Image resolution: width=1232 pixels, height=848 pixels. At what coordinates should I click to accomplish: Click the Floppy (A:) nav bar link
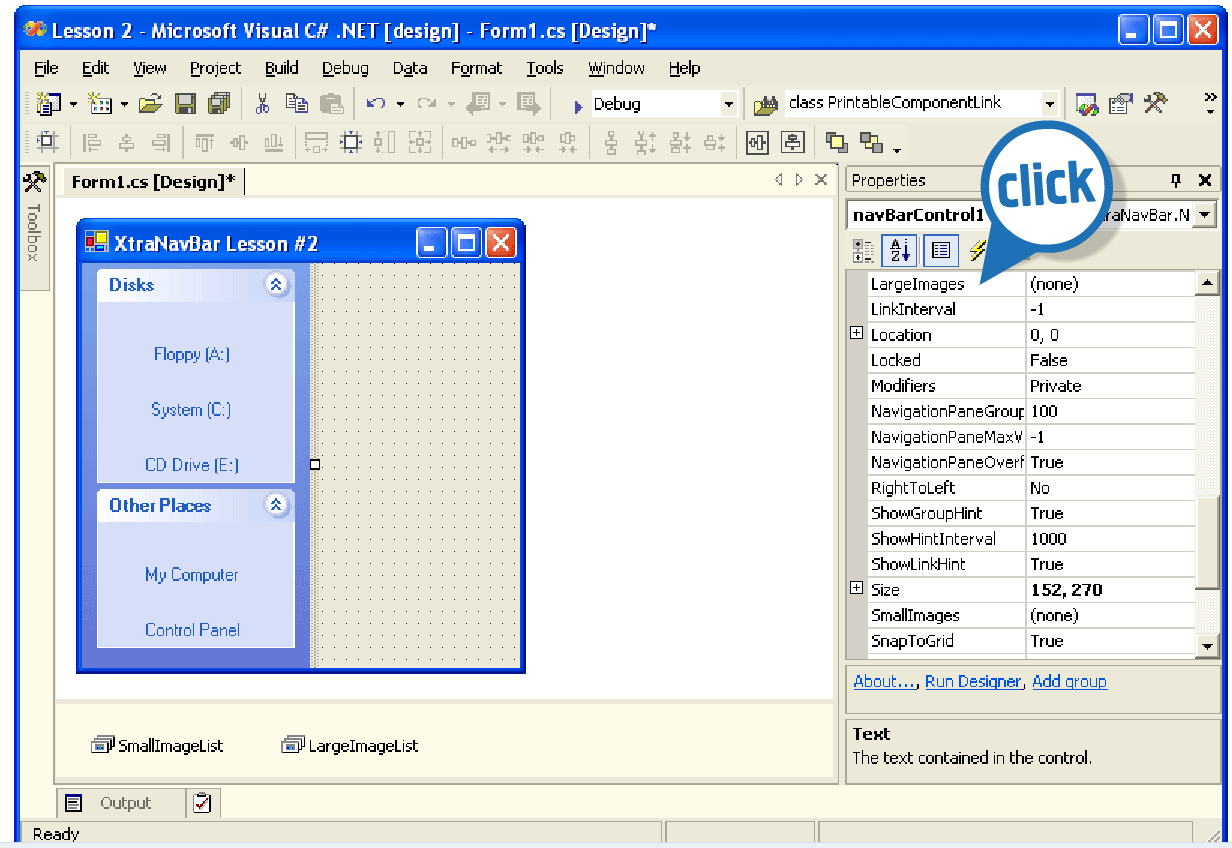pyautogui.click(x=192, y=354)
